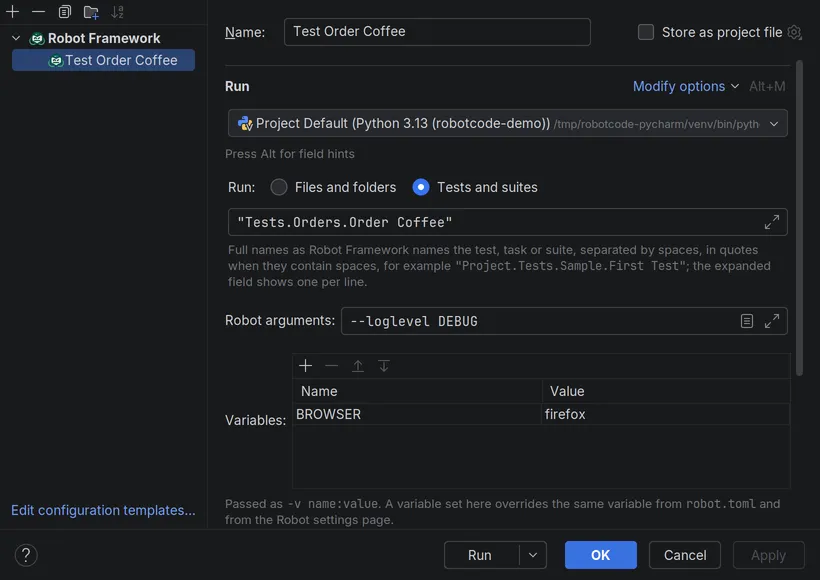Open Edit configuration templates link
Image resolution: width=820 pixels, height=580 pixels.
[x=103, y=510]
